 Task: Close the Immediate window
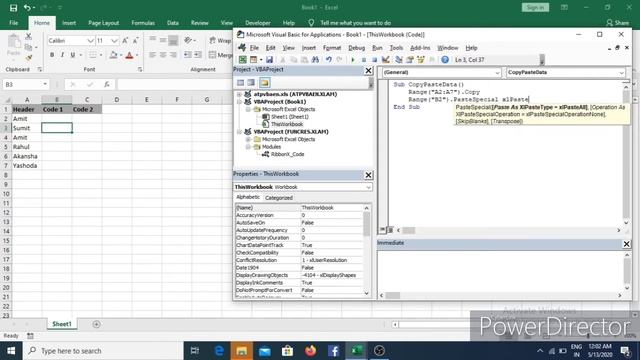(626, 244)
